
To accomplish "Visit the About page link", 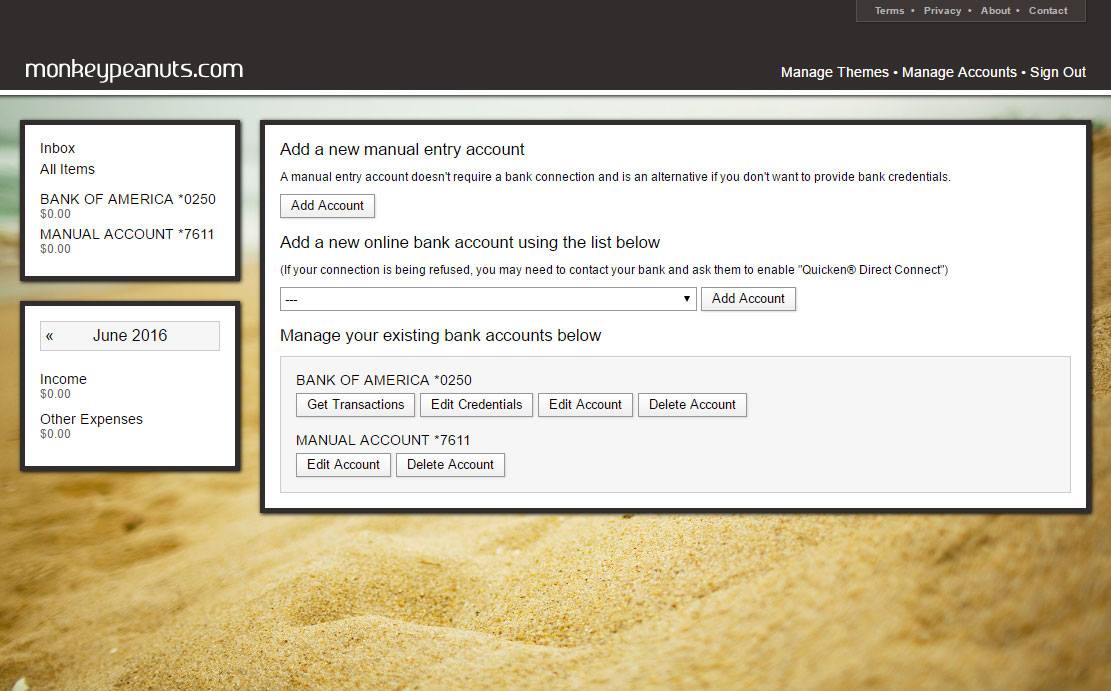I will 995,11.
